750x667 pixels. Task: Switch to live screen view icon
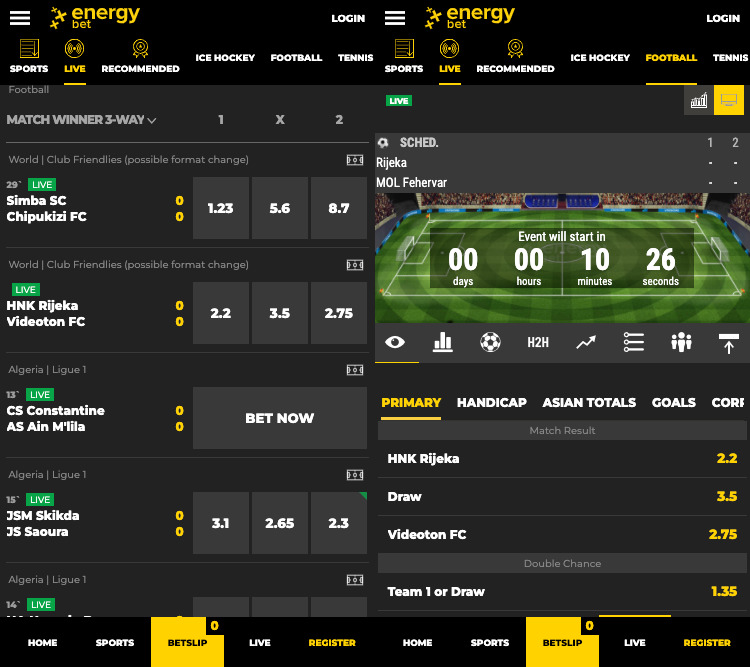[729, 100]
